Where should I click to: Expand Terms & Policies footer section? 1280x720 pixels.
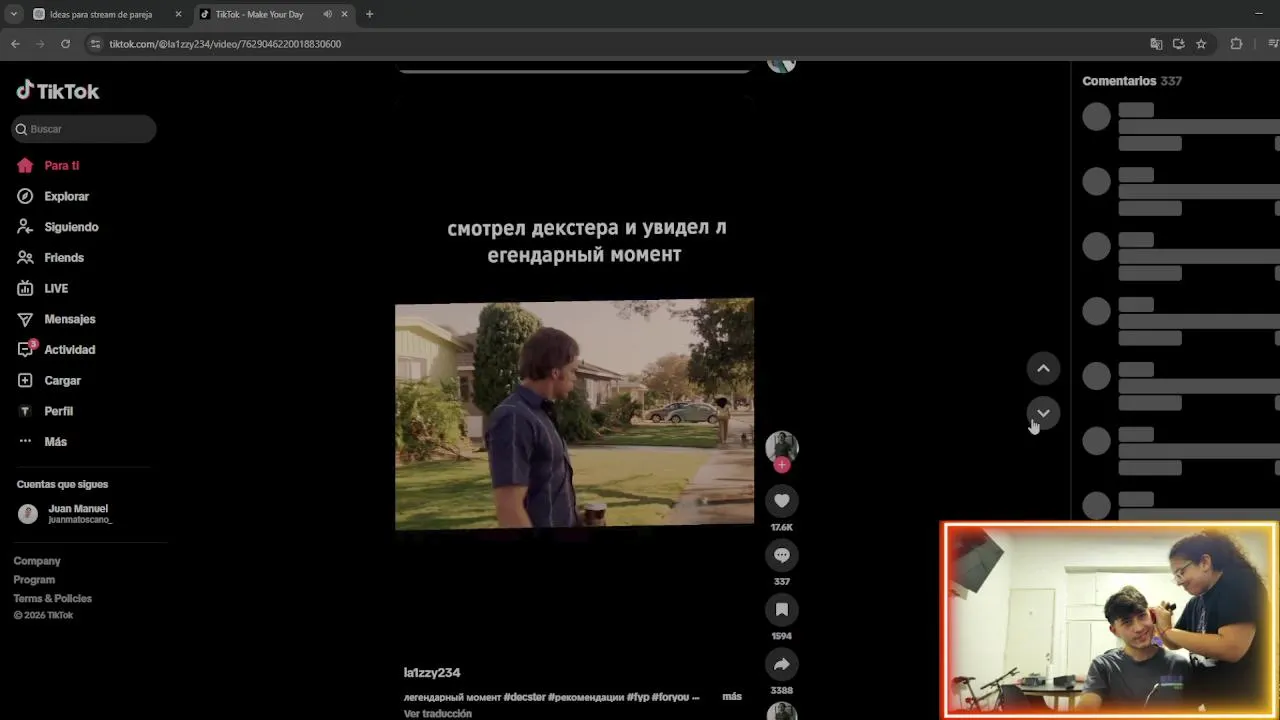(x=52, y=598)
